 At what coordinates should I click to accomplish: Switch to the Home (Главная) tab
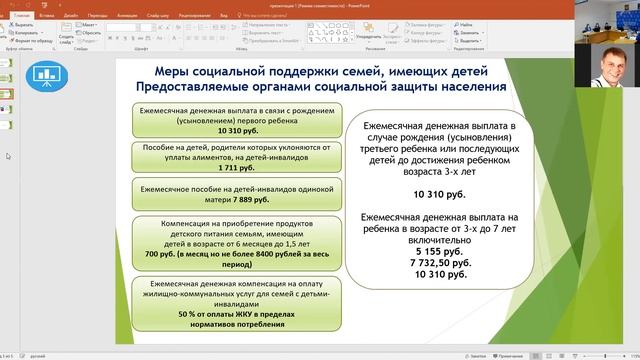click(x=22, y=16)
